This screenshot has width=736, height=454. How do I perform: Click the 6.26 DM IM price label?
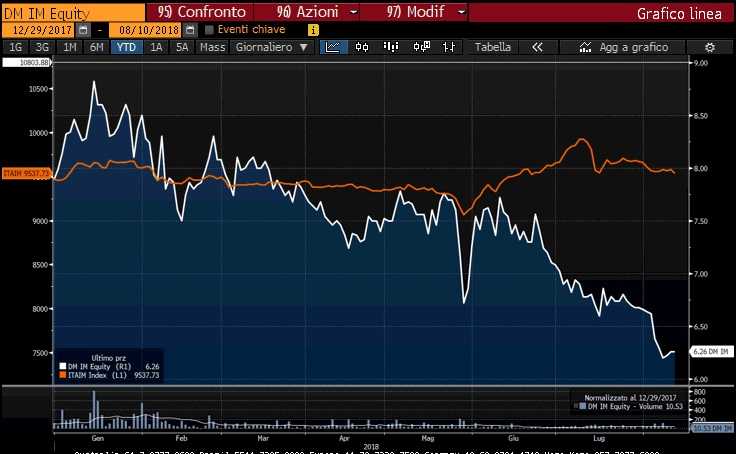pos(711,351)
